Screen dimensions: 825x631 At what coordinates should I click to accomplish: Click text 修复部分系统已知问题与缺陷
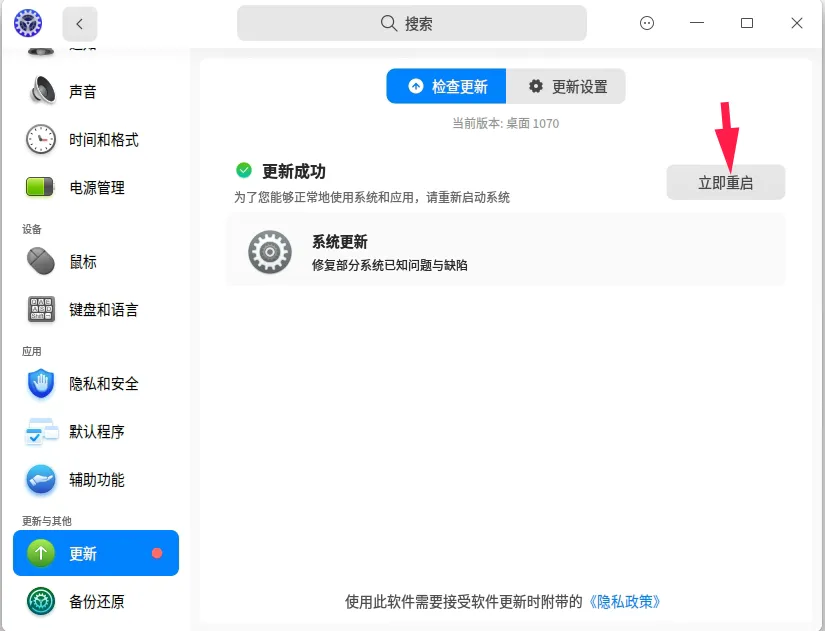389,265
